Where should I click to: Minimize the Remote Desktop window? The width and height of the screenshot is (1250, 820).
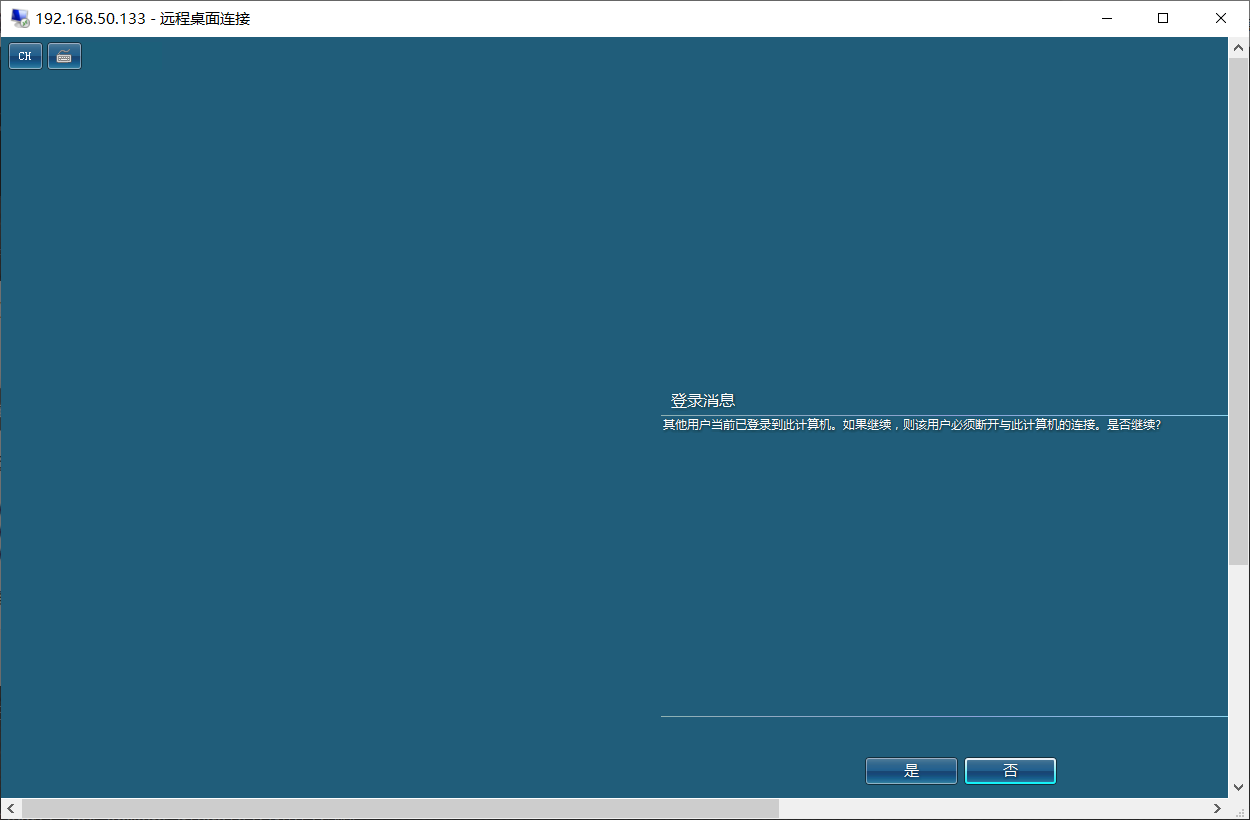point(1106,18)
